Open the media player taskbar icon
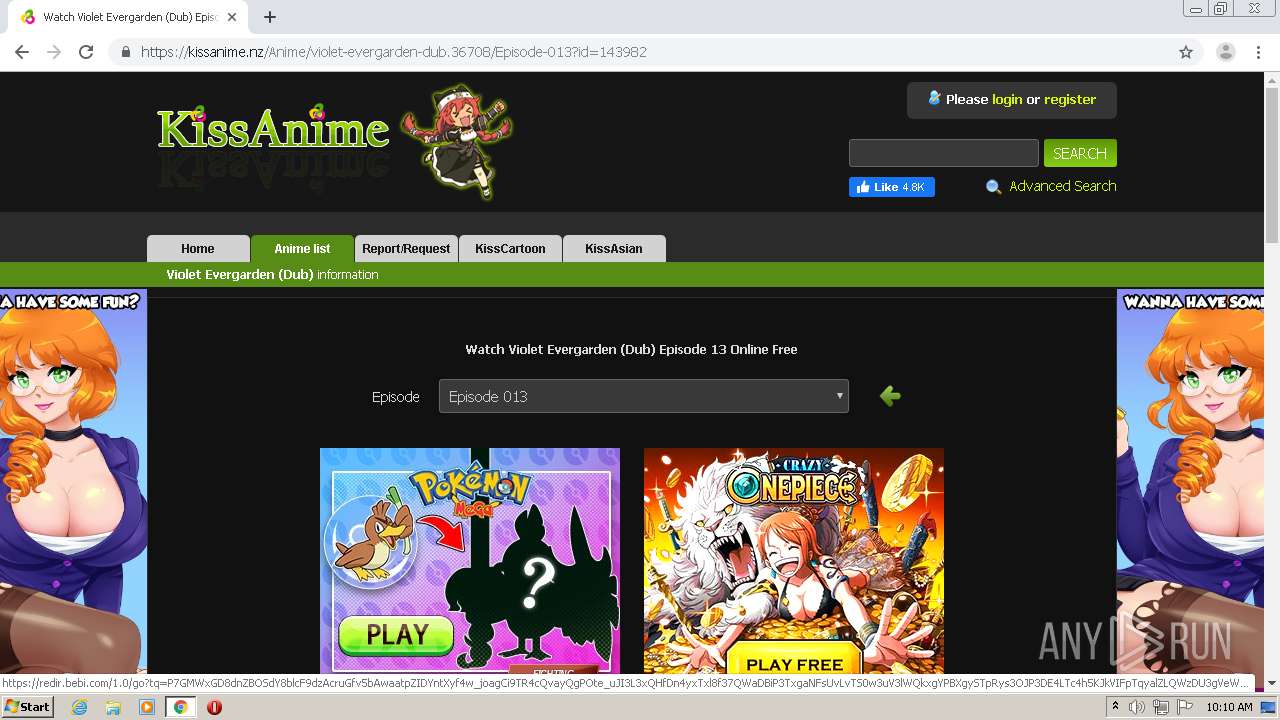This screenshot has width=1280, height=720. point(147,707)
